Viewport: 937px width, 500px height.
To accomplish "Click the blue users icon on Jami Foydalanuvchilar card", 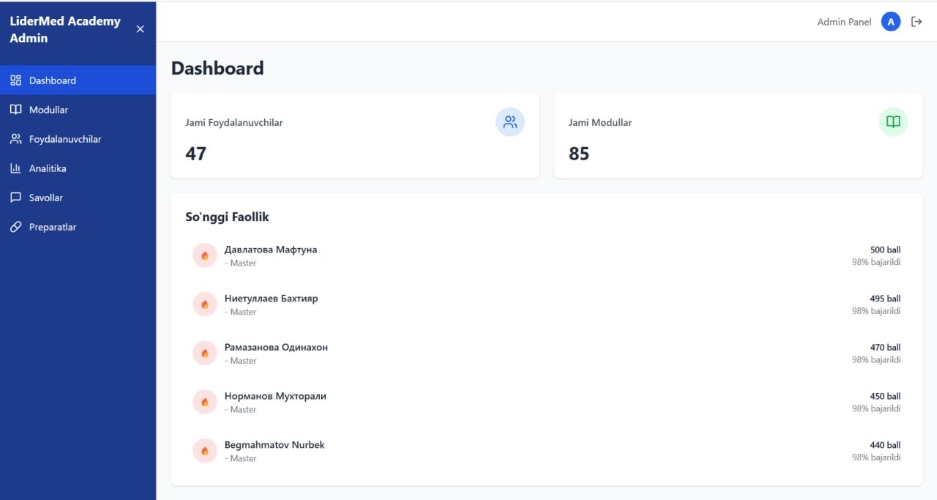I will click(x=510, y=122).
